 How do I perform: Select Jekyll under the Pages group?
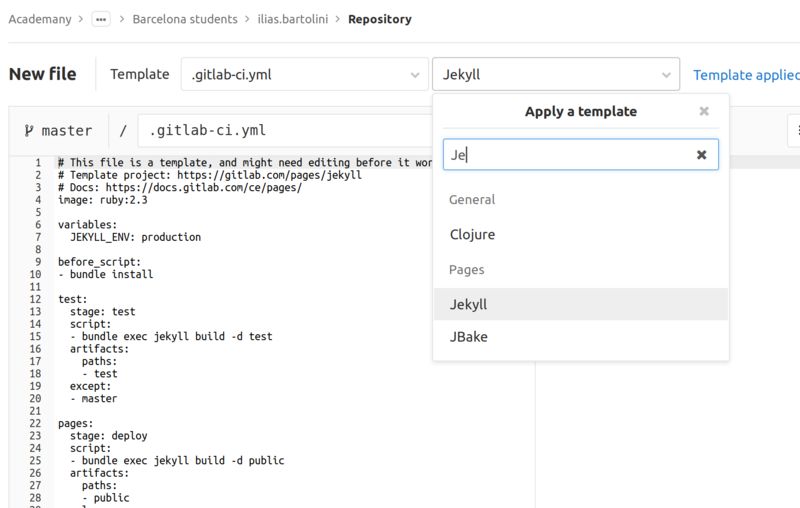[469, 304]
